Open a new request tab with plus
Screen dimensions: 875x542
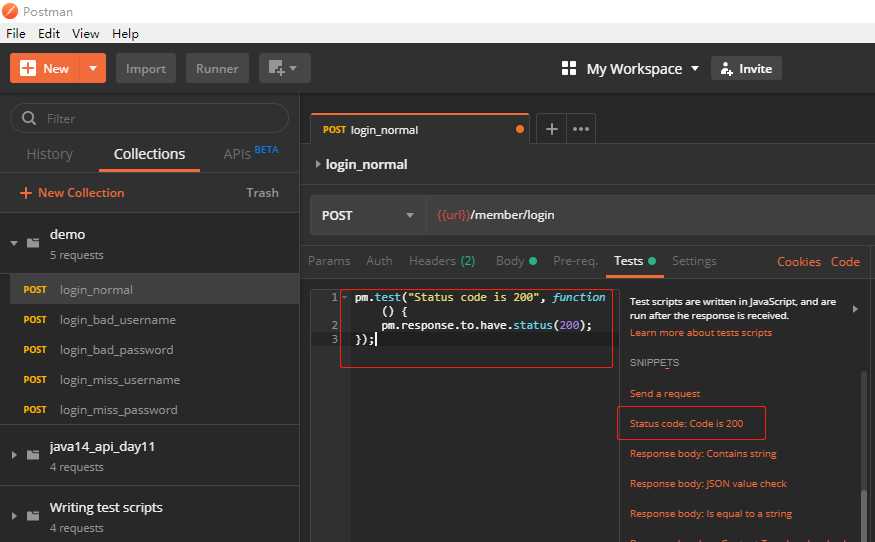551,129
